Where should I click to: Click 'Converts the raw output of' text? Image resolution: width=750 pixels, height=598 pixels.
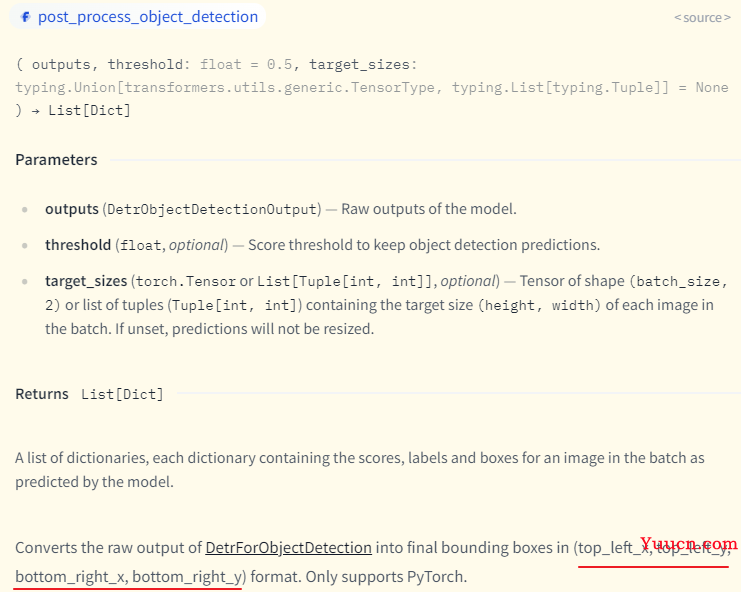(x=108, y=548)
